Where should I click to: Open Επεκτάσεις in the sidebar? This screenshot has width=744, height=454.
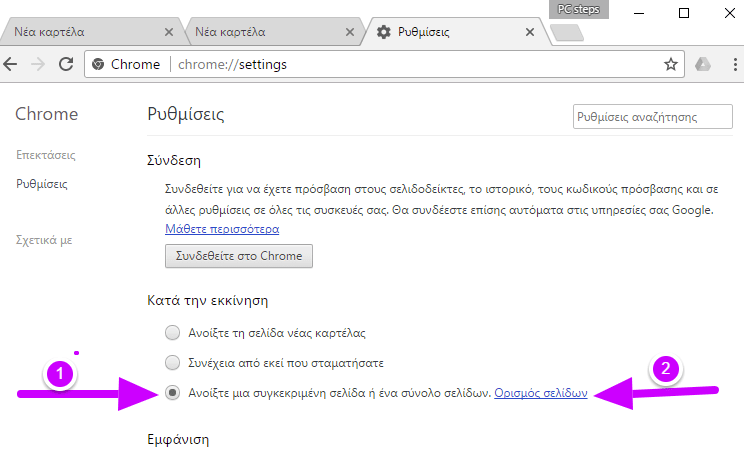[x=46, y=155]
